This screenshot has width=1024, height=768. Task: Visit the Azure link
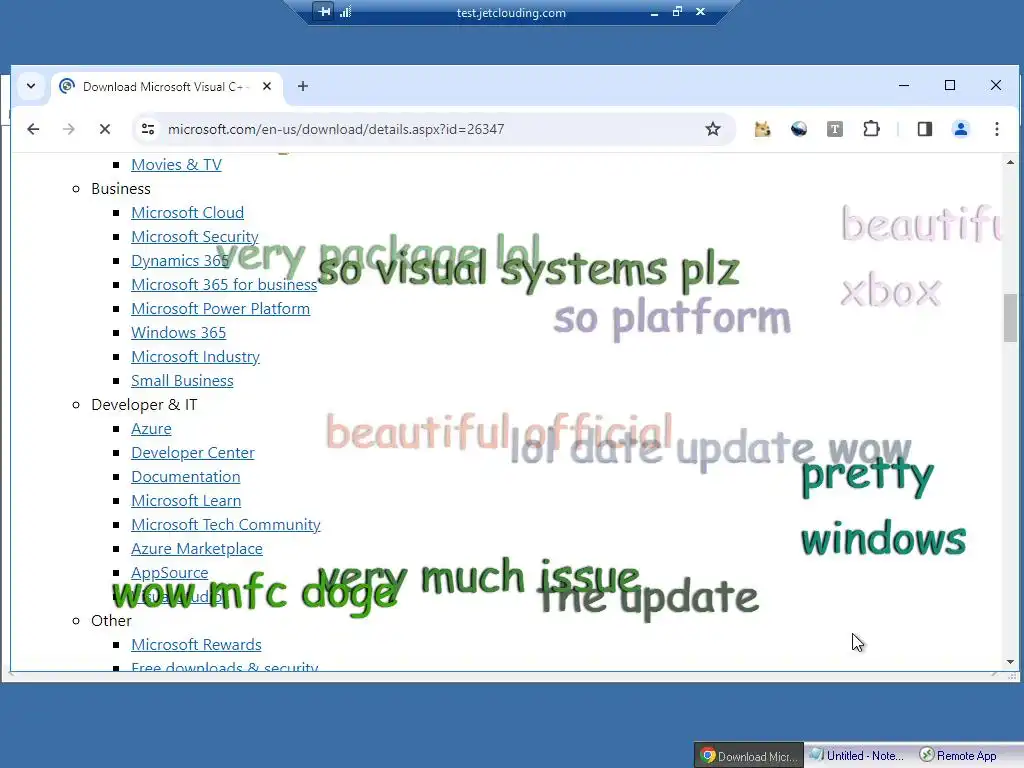tap(152, 429)
